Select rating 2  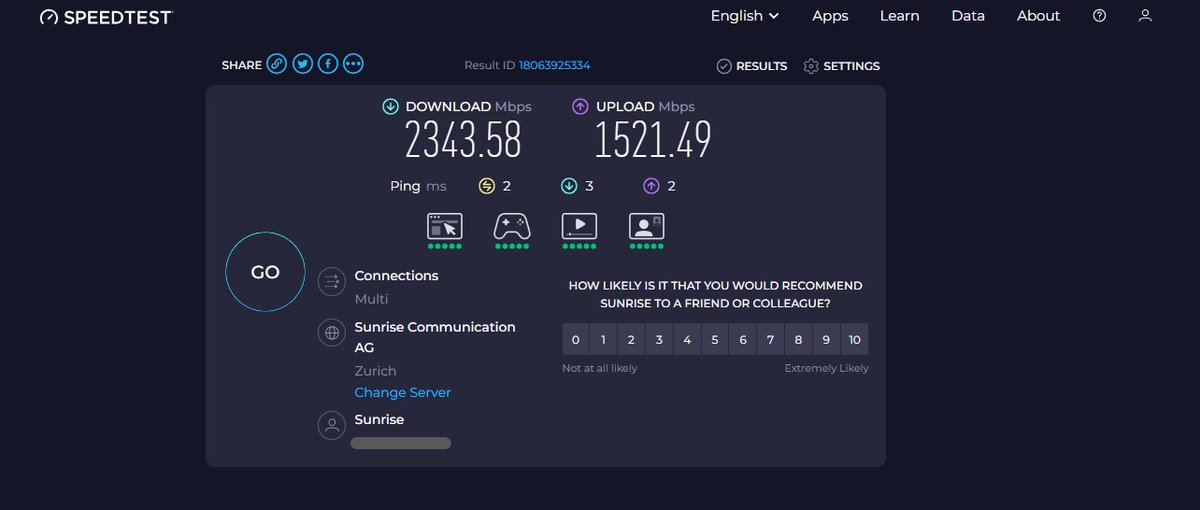click(x=631, y=340)
